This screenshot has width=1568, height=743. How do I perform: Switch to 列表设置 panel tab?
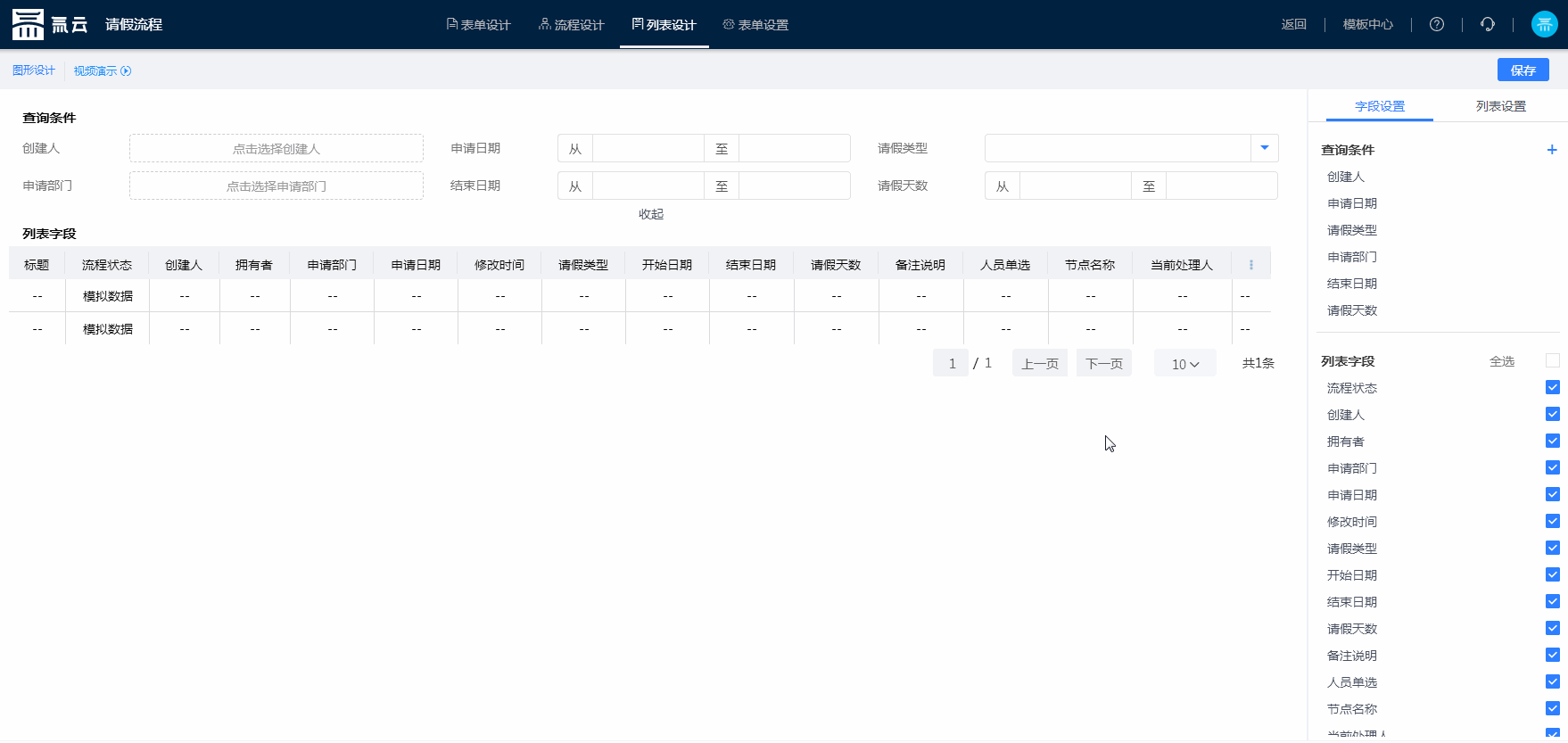(1501, 106)
